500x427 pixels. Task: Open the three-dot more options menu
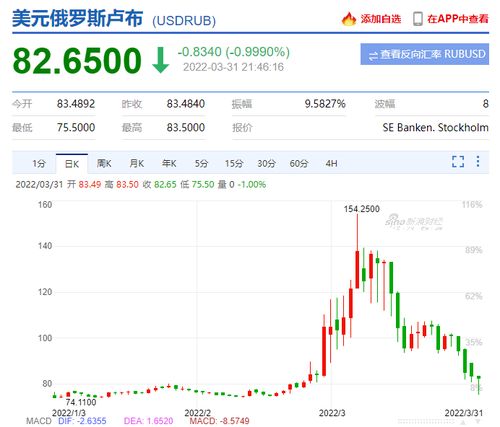pyautogui.click(x=478, y=162)
